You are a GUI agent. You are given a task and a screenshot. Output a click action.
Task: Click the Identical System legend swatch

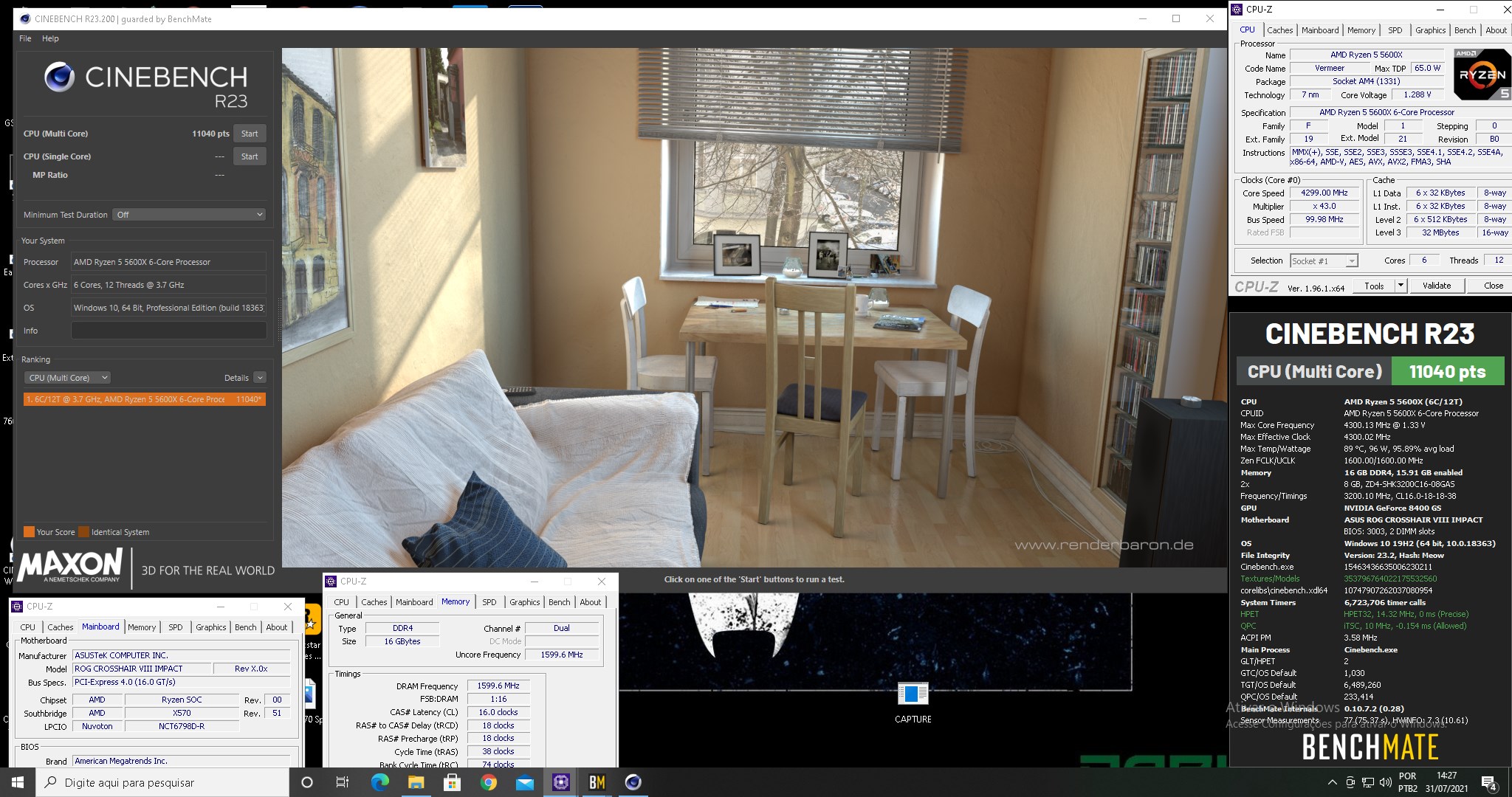coord(83,532)
